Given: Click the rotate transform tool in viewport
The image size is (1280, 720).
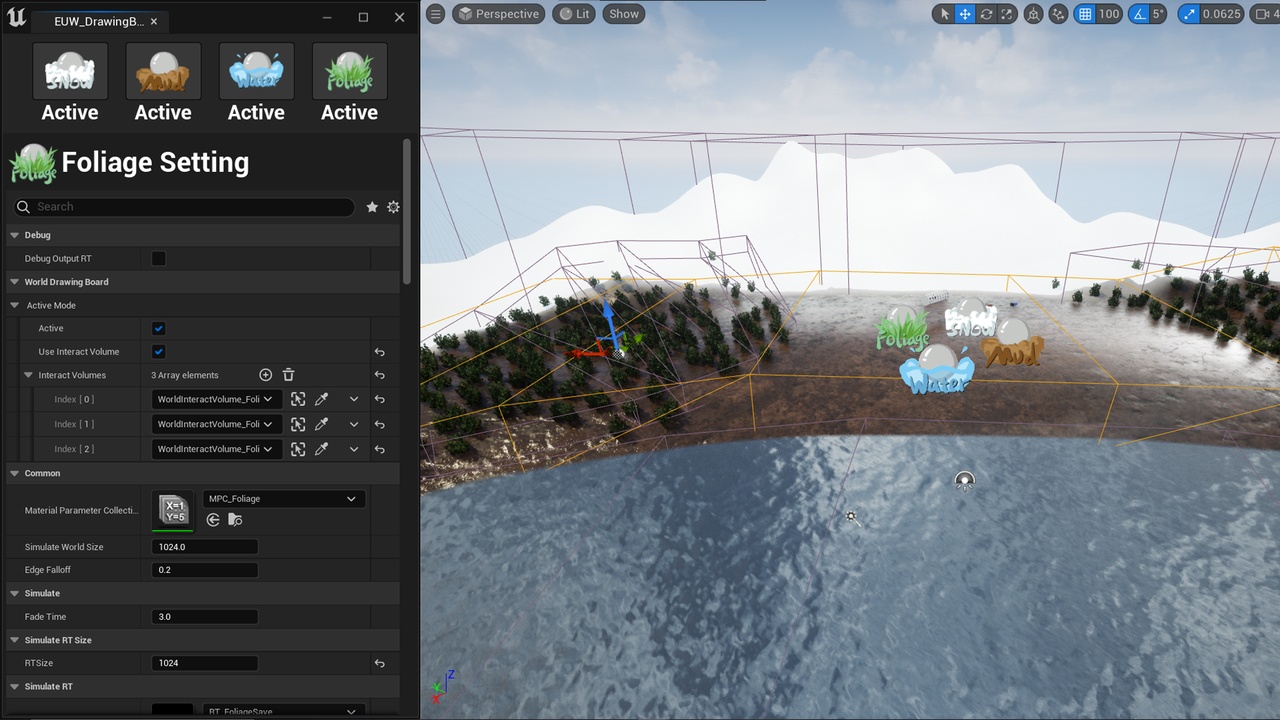Looking at the screenshot, I should [x=987, y=14].
